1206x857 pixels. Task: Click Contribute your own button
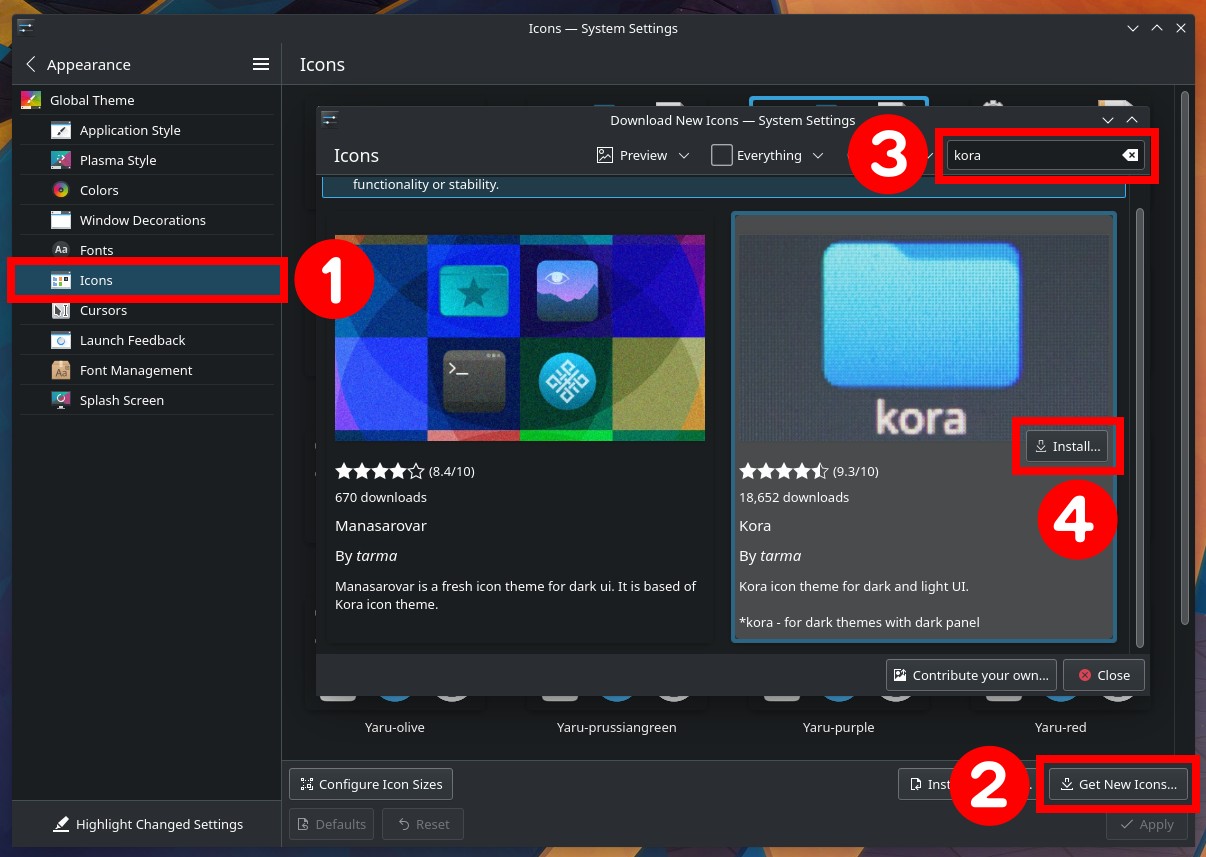click(x=972, y=675)
